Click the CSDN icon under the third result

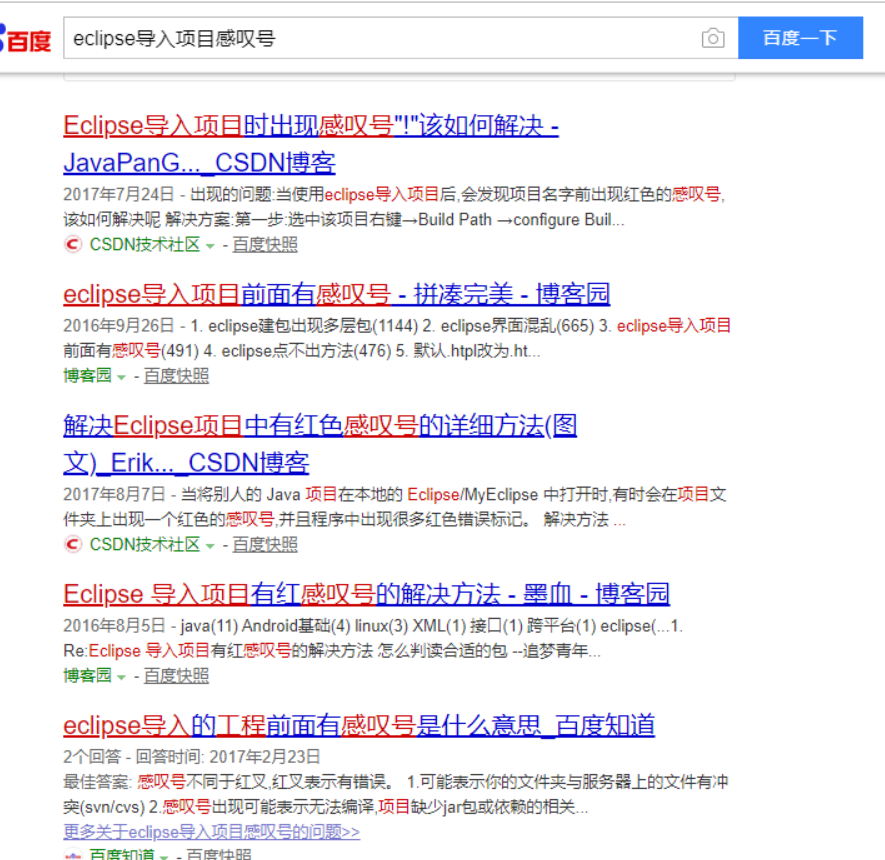coord(72,545)
